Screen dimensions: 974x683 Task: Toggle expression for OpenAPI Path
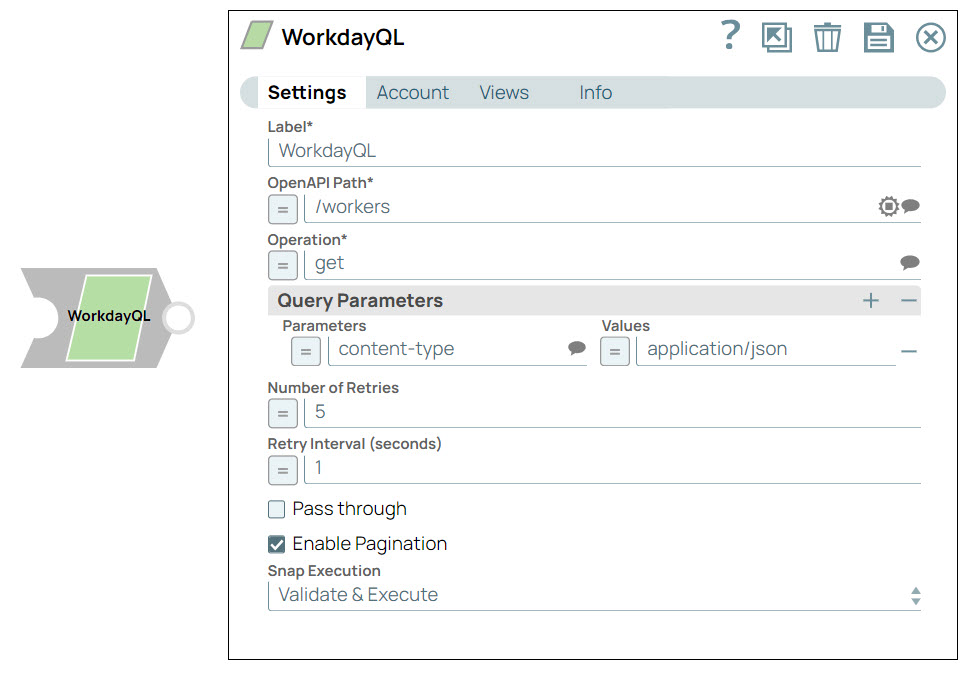tap(283, 209)
